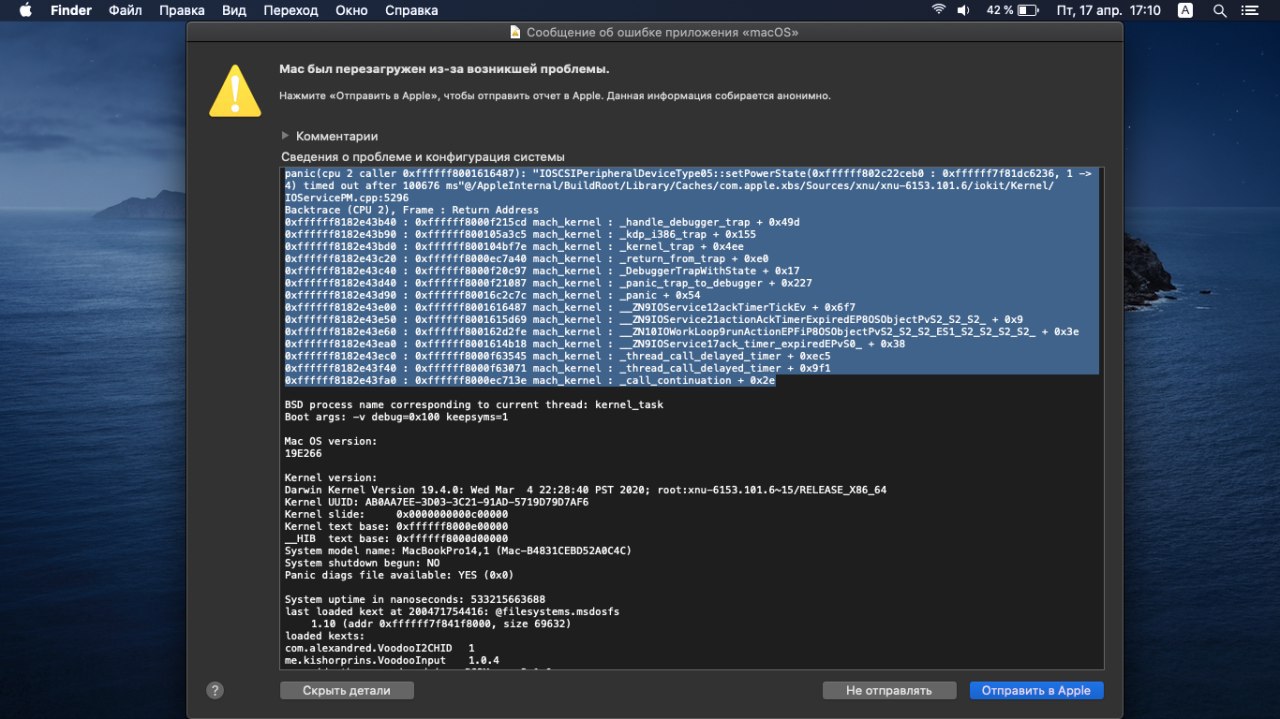Click the Darwin Kernel Version line

point(585,490)
